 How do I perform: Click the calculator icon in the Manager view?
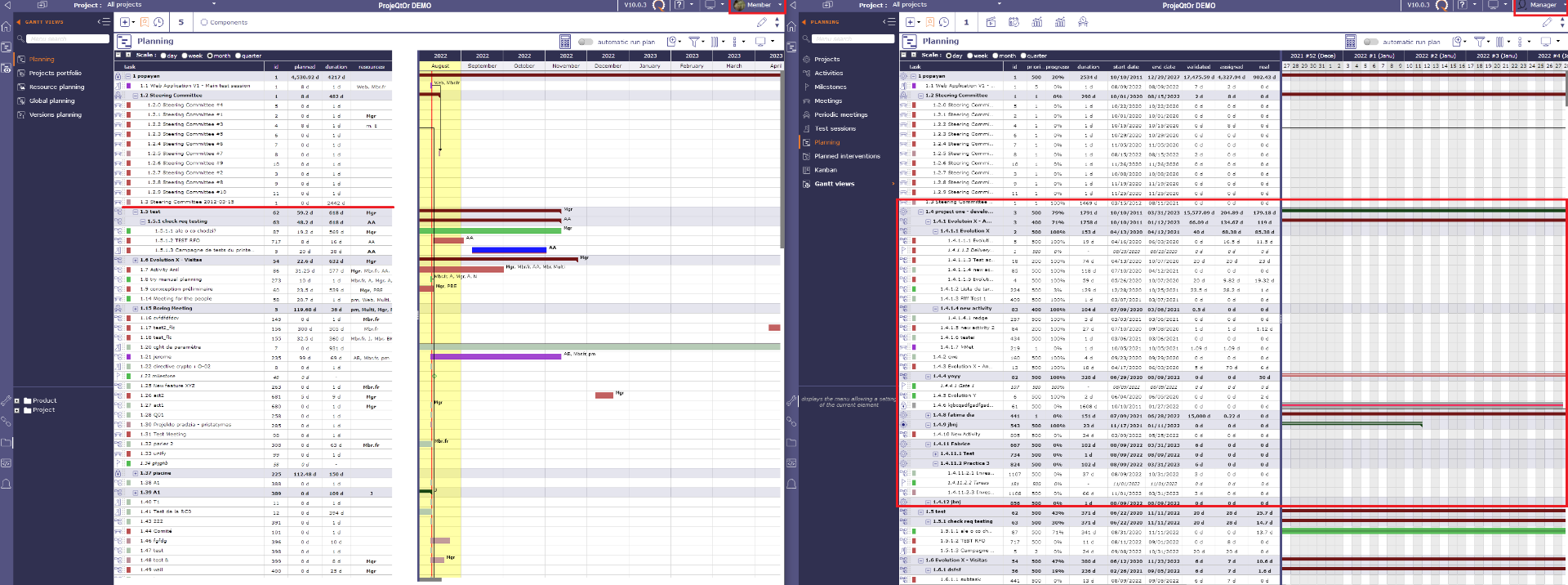pyautogui.click(x=1350, y=42)
